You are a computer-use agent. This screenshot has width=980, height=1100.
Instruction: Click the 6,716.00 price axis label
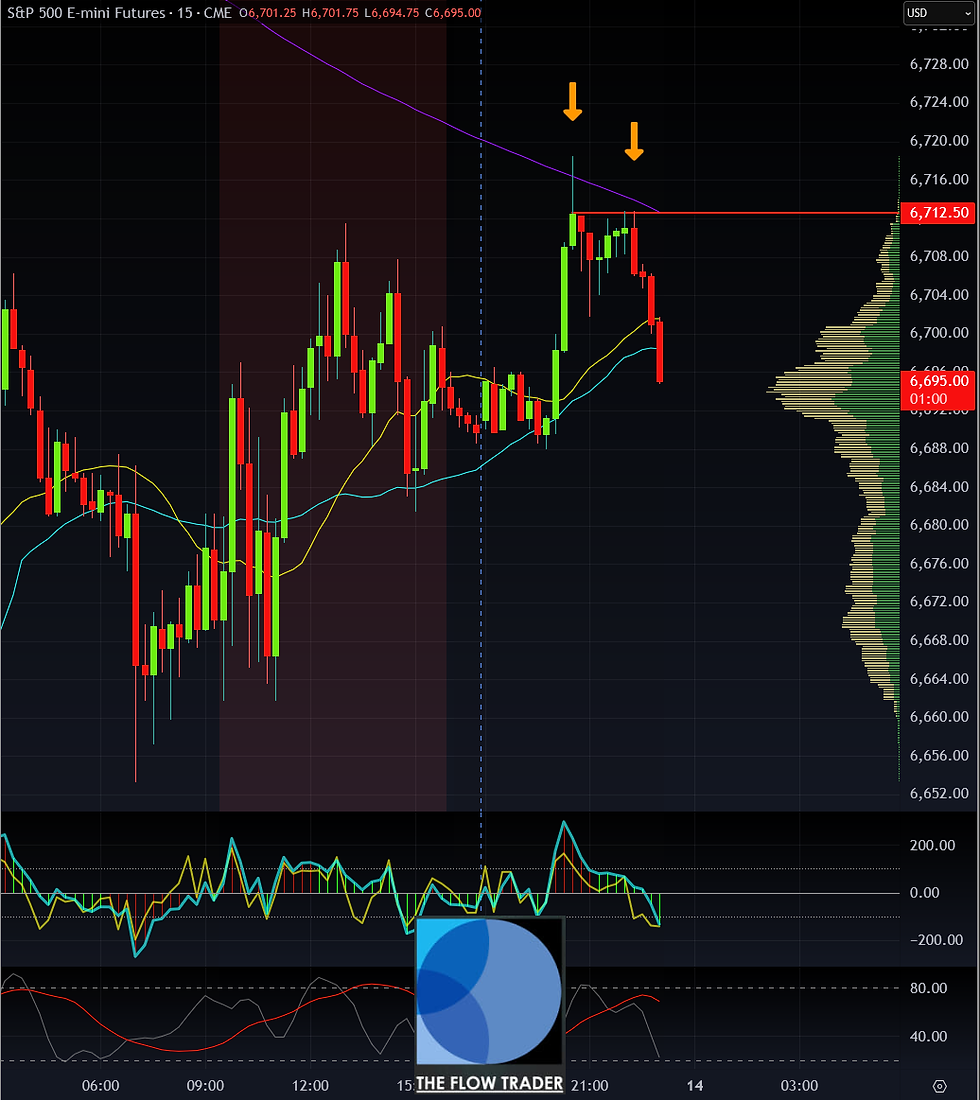pos(939,179)
